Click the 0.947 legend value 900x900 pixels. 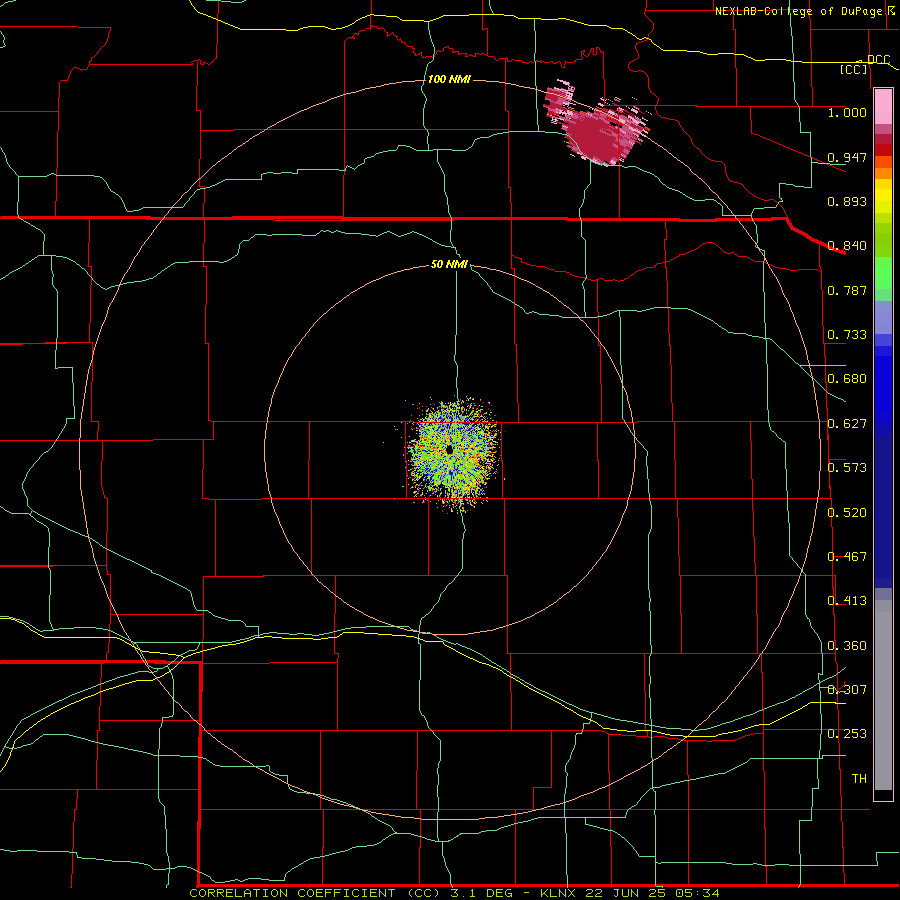(847, 157)
